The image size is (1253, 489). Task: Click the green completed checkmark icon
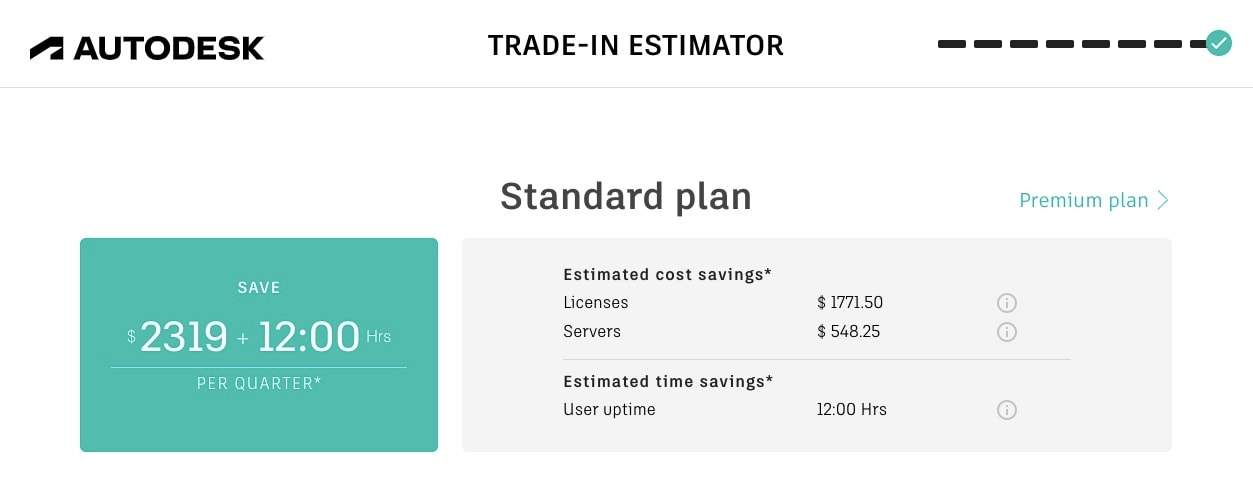1219,43
